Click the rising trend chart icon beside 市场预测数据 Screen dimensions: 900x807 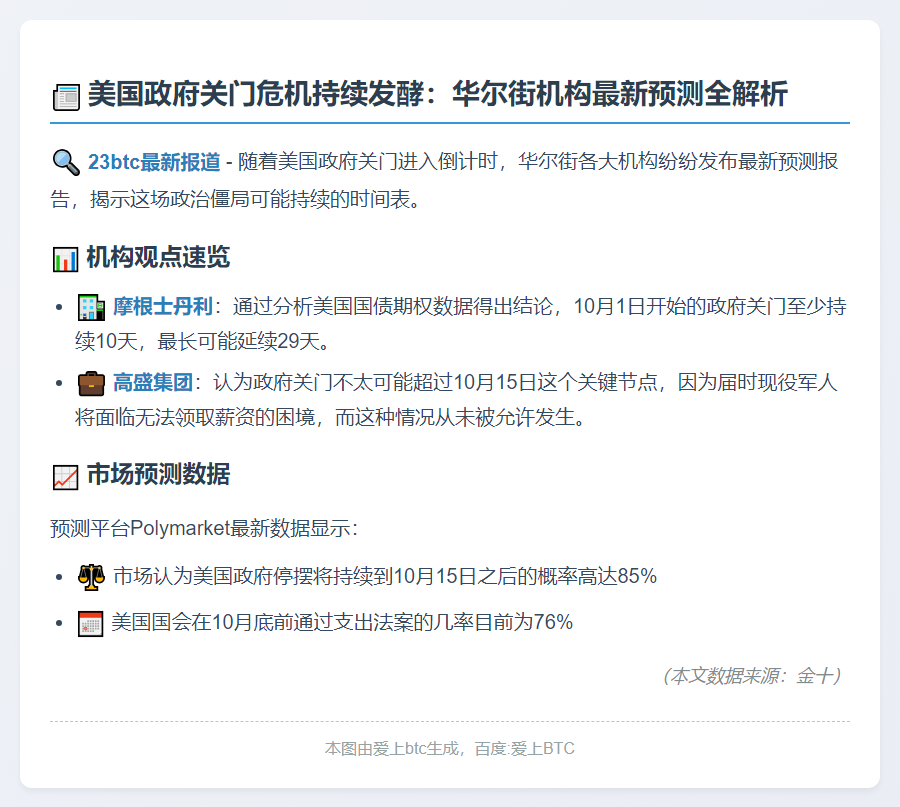click(x=65, y=476)
